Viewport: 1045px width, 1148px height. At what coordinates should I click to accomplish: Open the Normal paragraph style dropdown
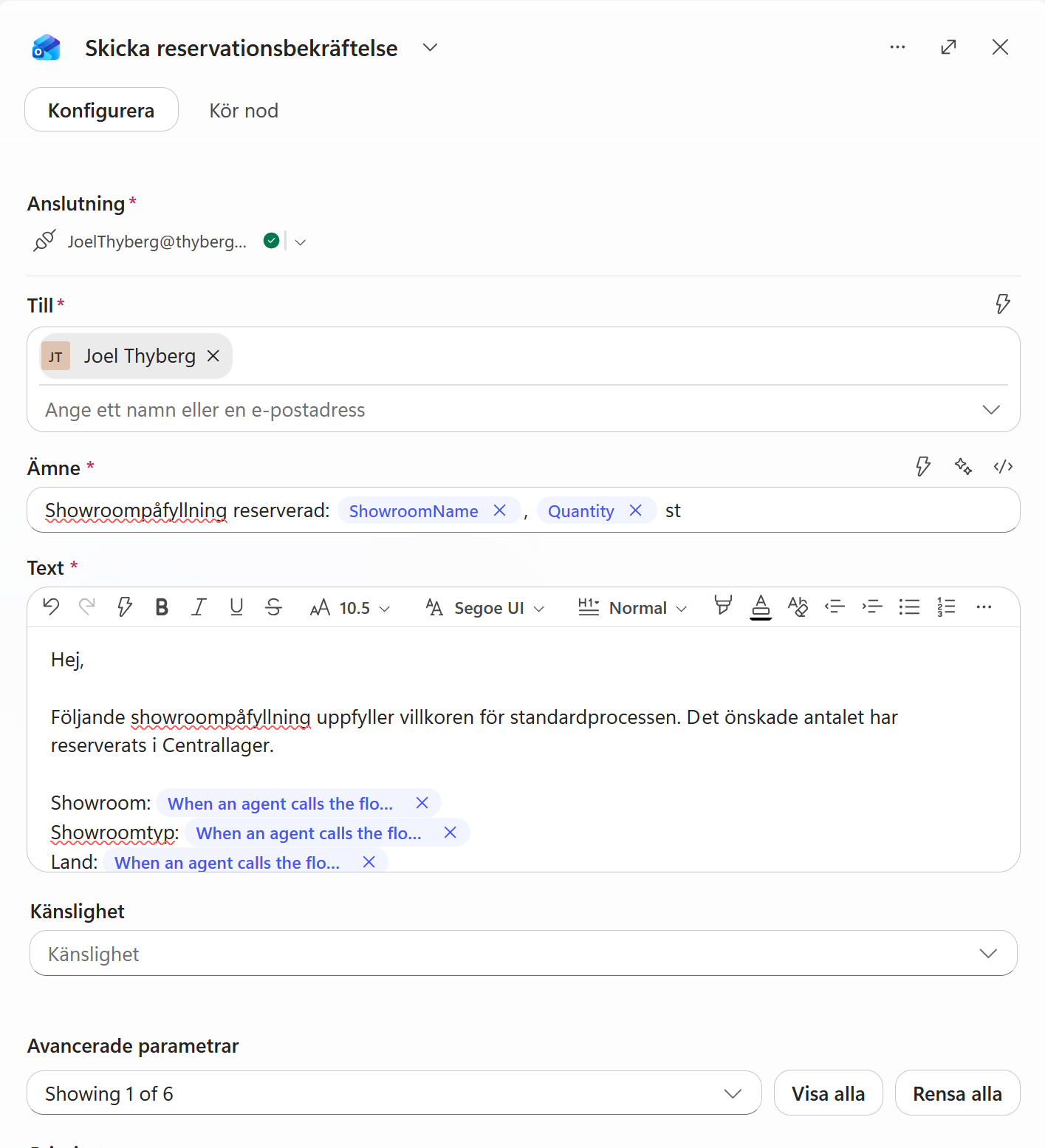point(632,608)
